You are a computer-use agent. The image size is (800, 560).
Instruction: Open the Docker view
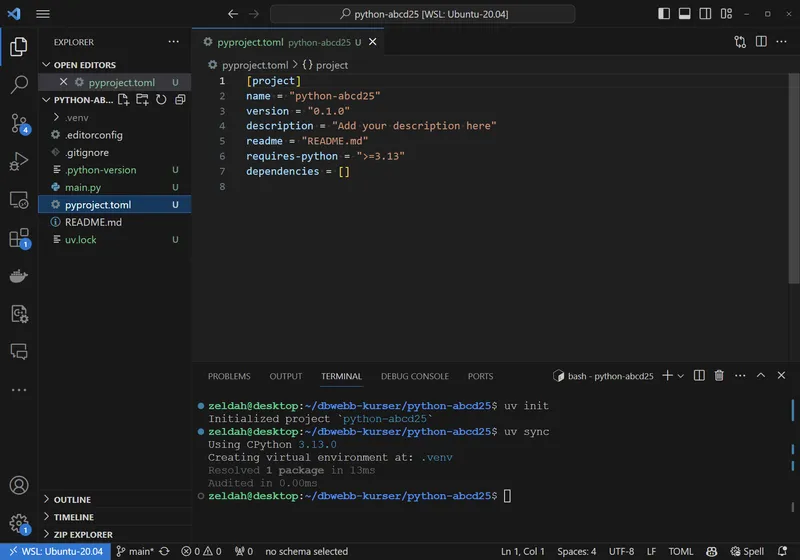tap(19, 276)
